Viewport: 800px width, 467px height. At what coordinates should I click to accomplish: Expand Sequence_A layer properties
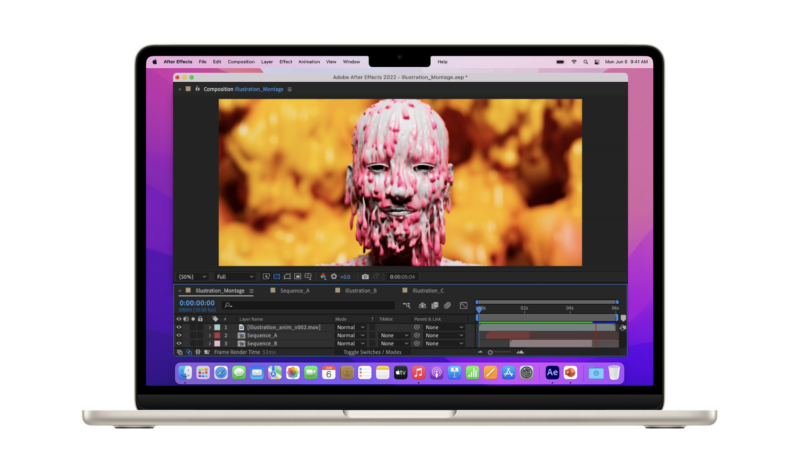tap(210, 335)
